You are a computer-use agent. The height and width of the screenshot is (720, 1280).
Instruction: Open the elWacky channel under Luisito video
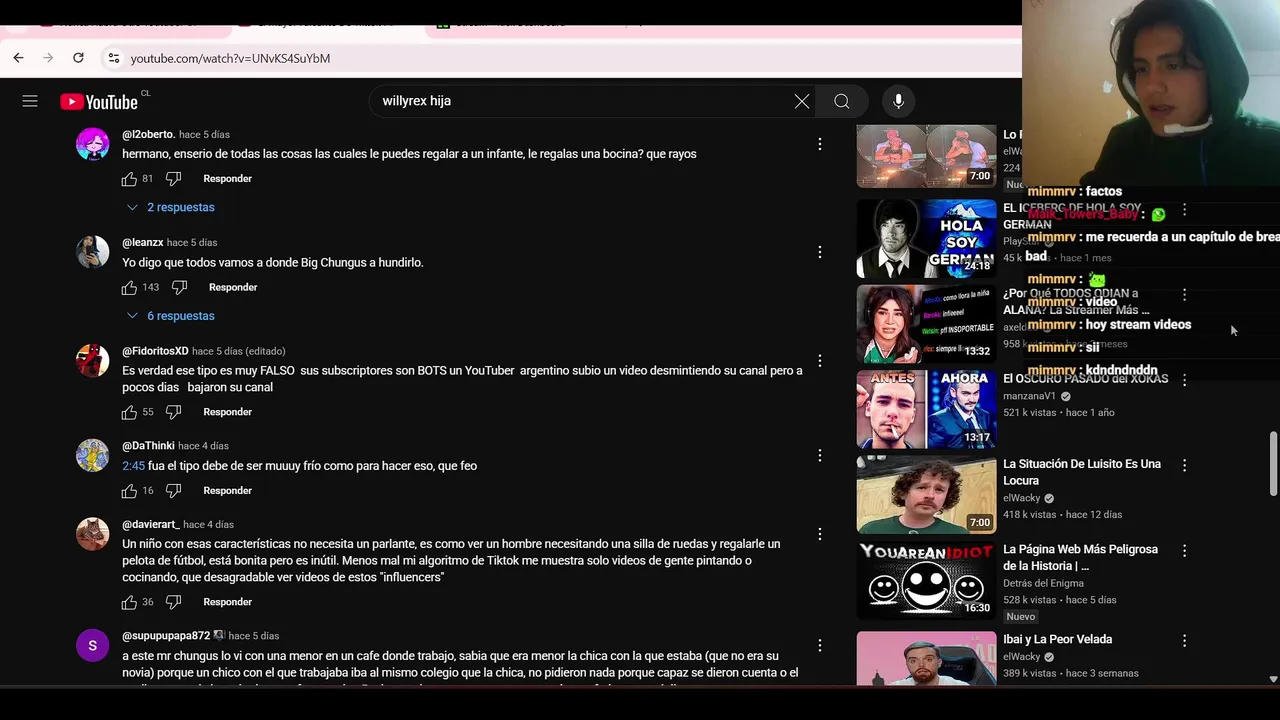1022,498
